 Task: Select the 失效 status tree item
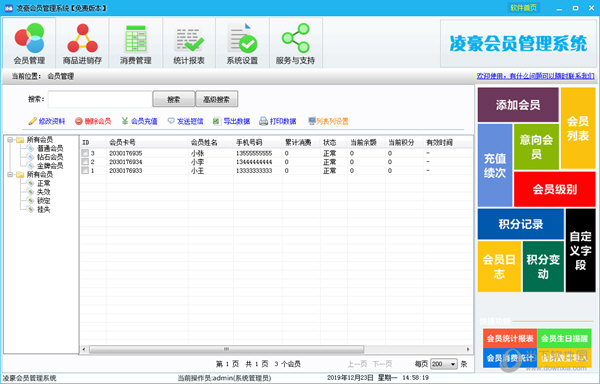point(44,192)
